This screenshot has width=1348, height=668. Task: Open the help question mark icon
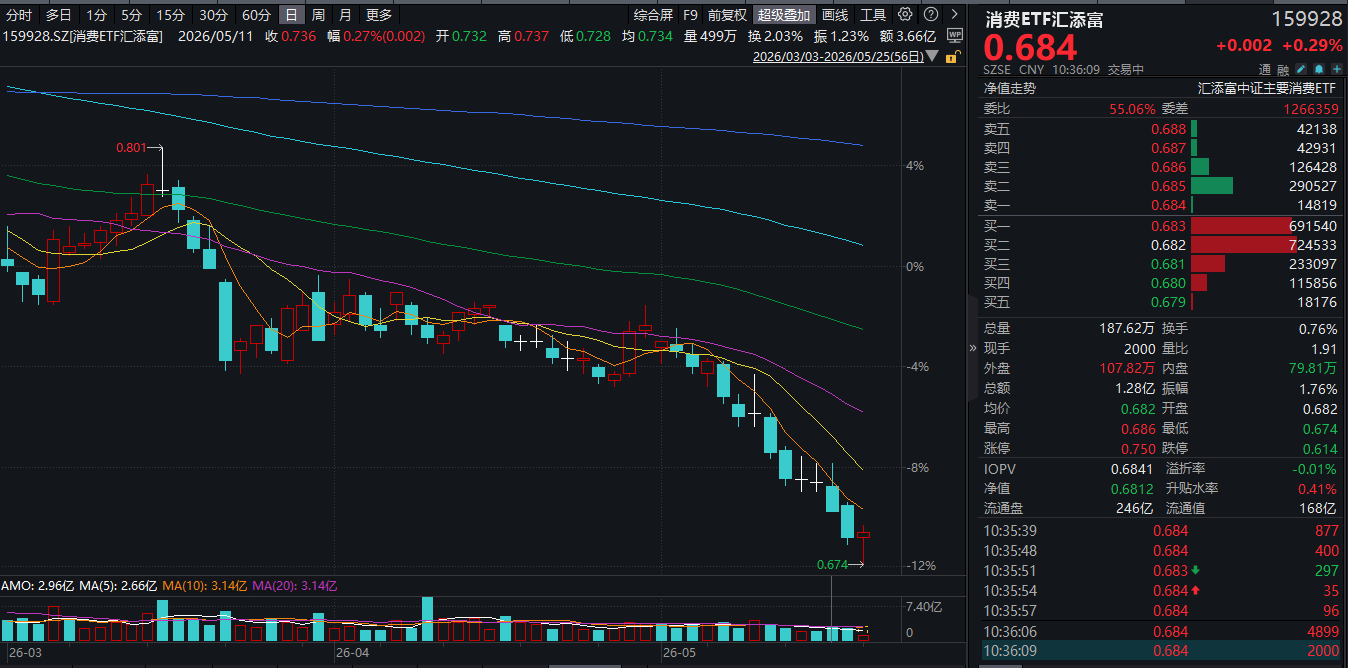pos(930,15)
